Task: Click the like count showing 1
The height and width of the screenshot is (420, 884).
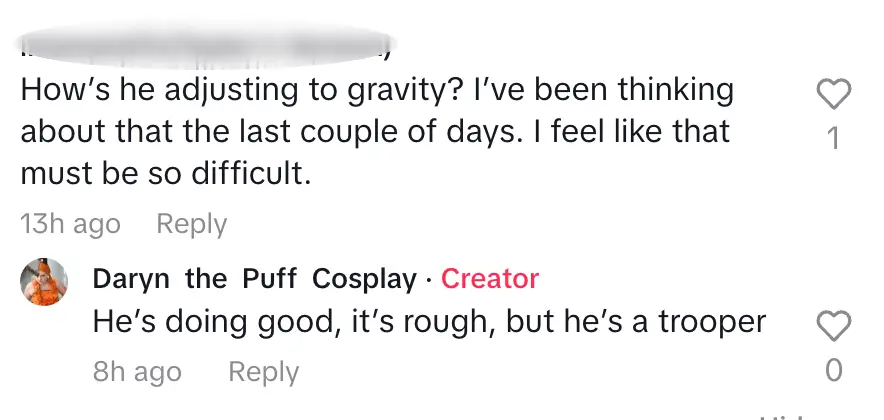Action: pyautogui.click(x=834, y=139)
